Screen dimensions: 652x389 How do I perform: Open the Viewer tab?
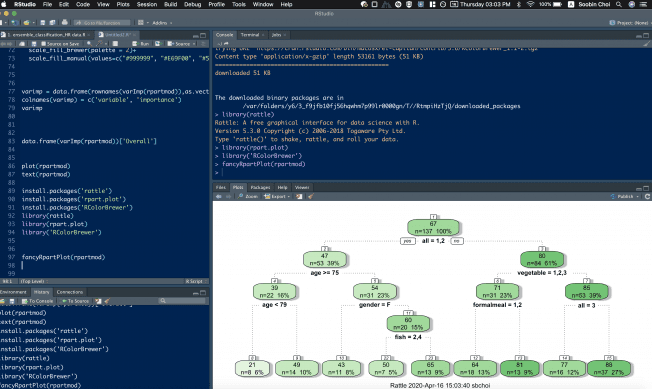[302, 187]
